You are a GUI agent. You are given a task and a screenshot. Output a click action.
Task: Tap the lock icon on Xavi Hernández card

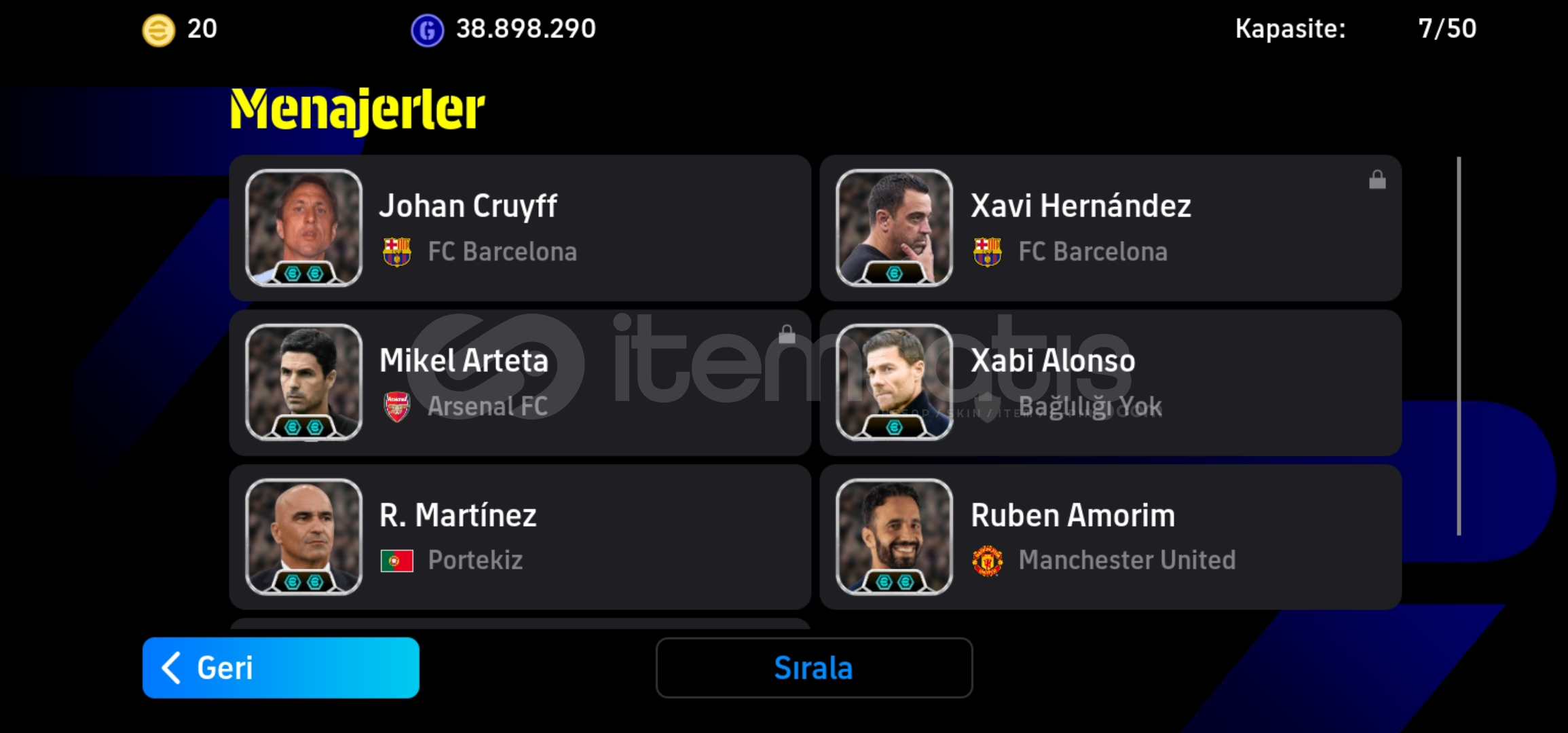(1377, 180)
